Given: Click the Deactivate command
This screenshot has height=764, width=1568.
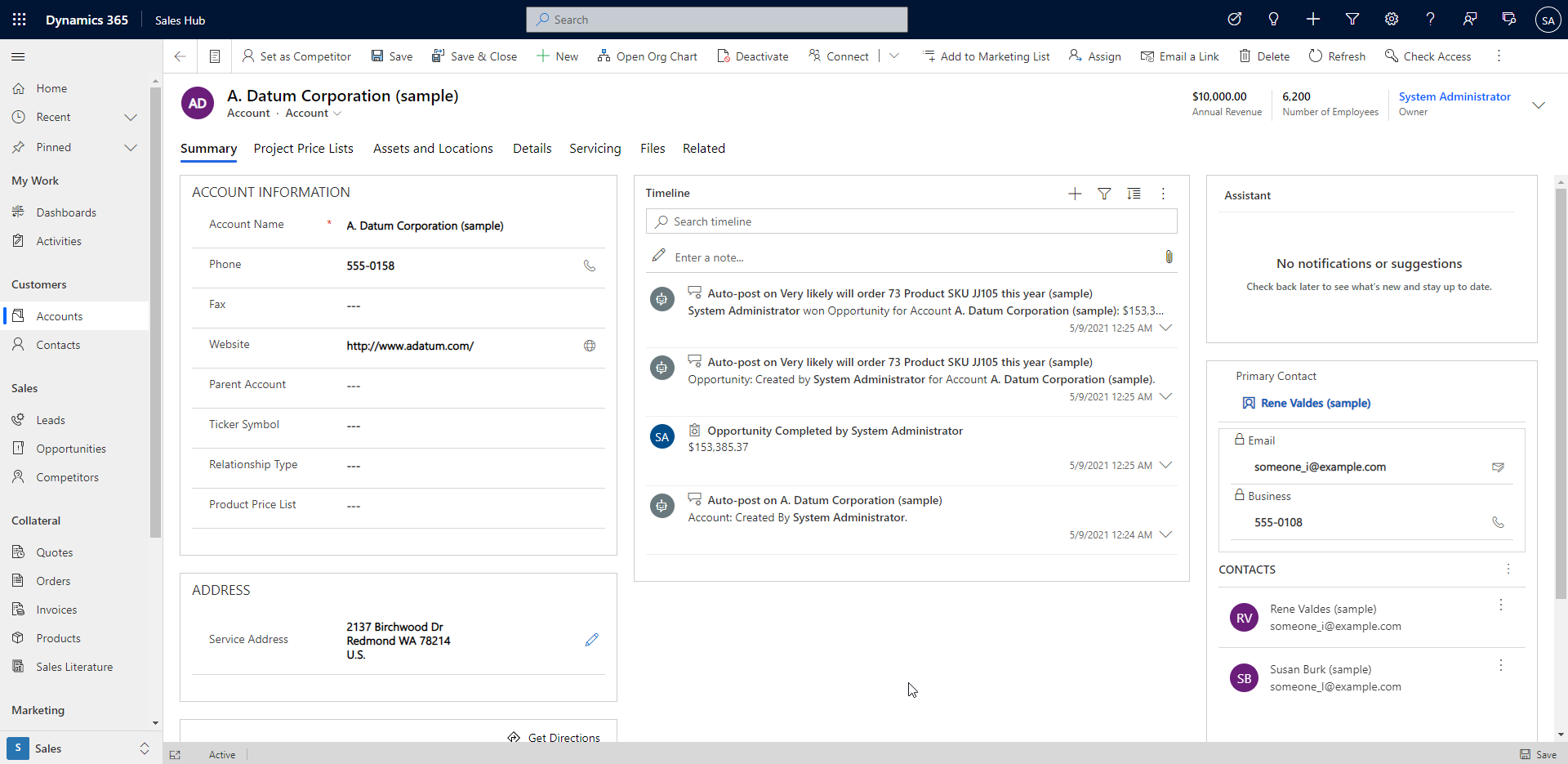Looking at the screenshot, I should [x=753, y=56].
